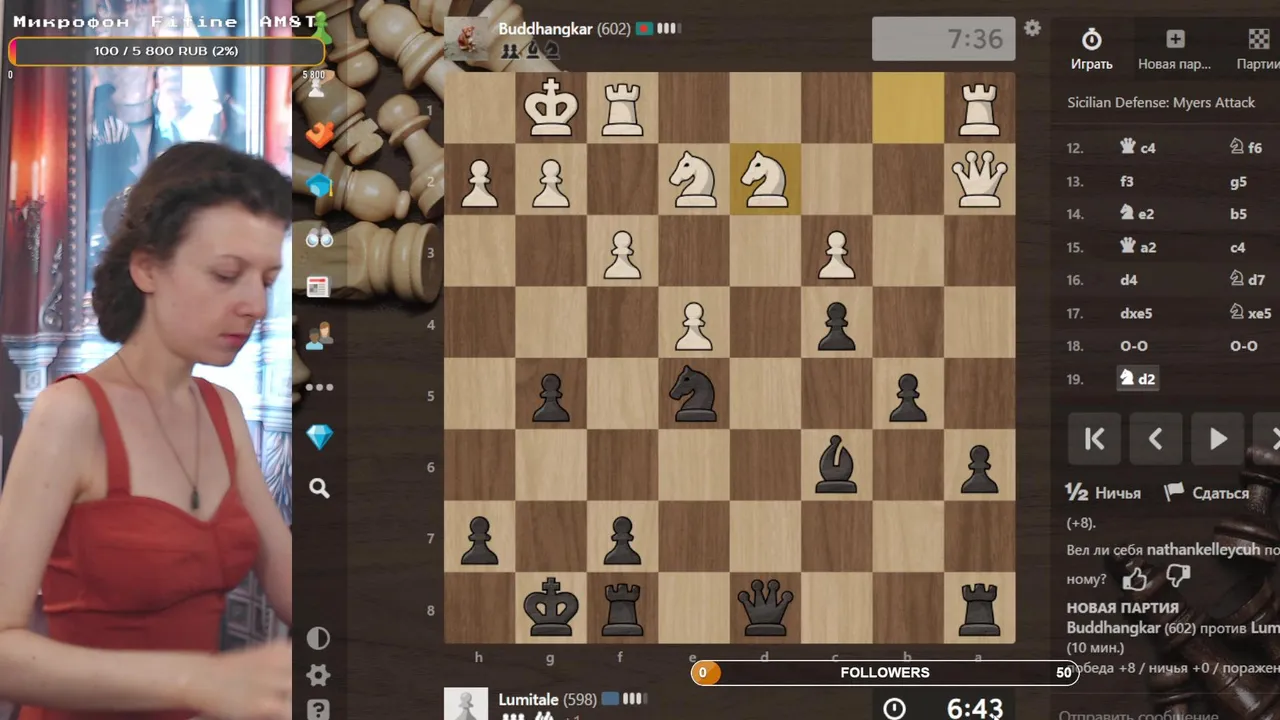This screenshot has width=1280, height=720.
Task: Give thumbs down for opponent's behavior
Action: 1177,576
